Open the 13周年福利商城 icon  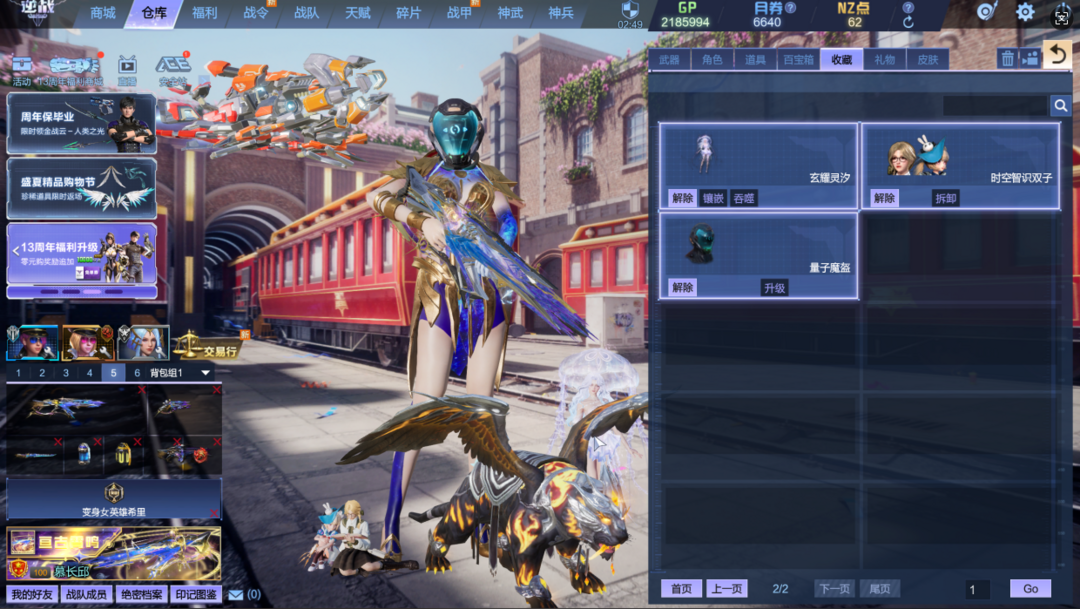72,71
